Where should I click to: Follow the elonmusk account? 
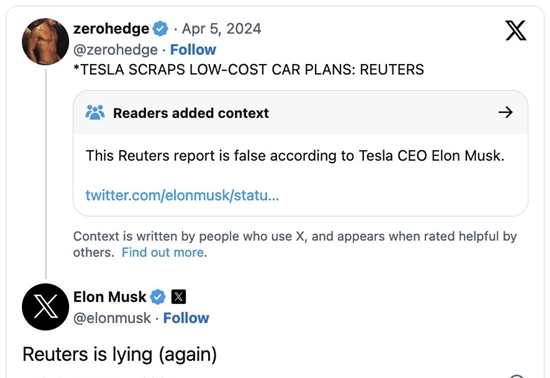point(186,318)
